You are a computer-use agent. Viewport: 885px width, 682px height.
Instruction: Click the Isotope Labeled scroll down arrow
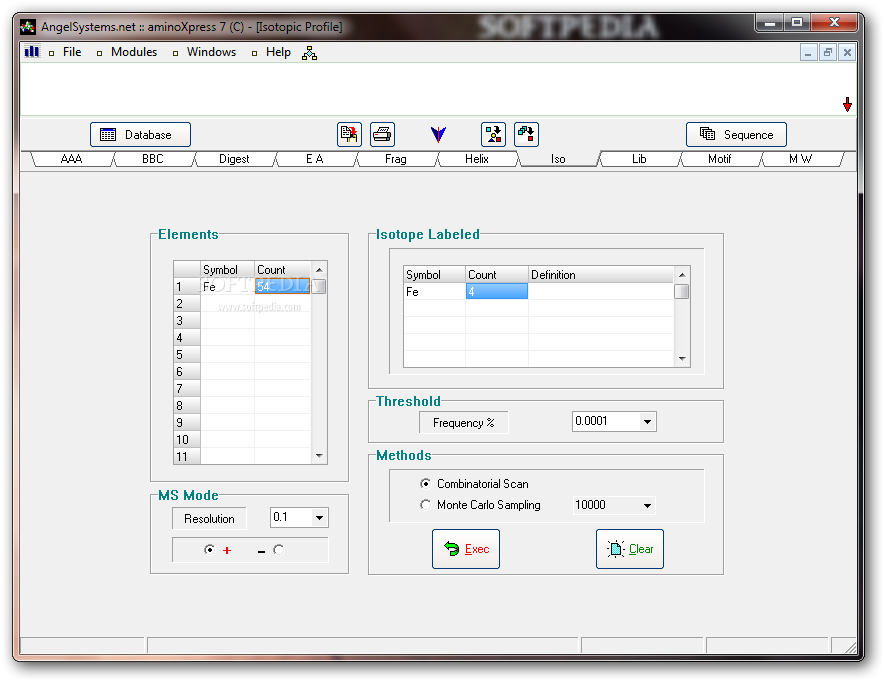coord(682,359)
